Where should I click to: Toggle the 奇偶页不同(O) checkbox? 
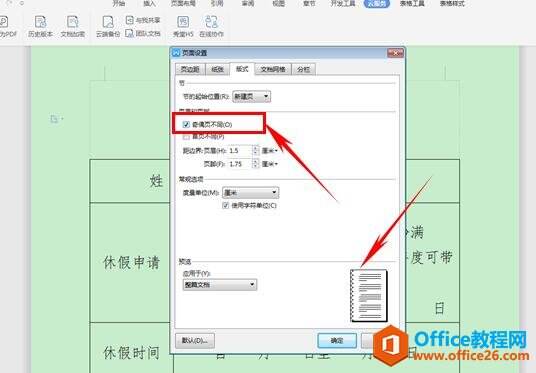click(x=186, y=124)
